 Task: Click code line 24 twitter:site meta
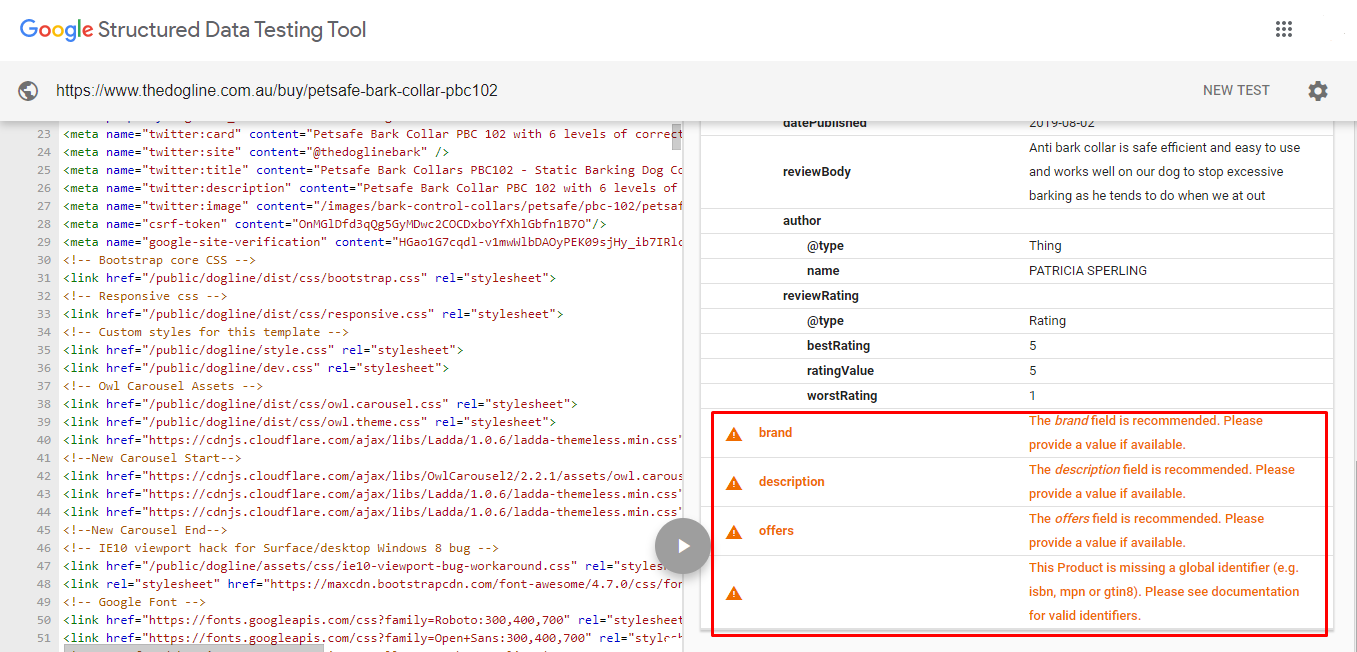[256, 152]
